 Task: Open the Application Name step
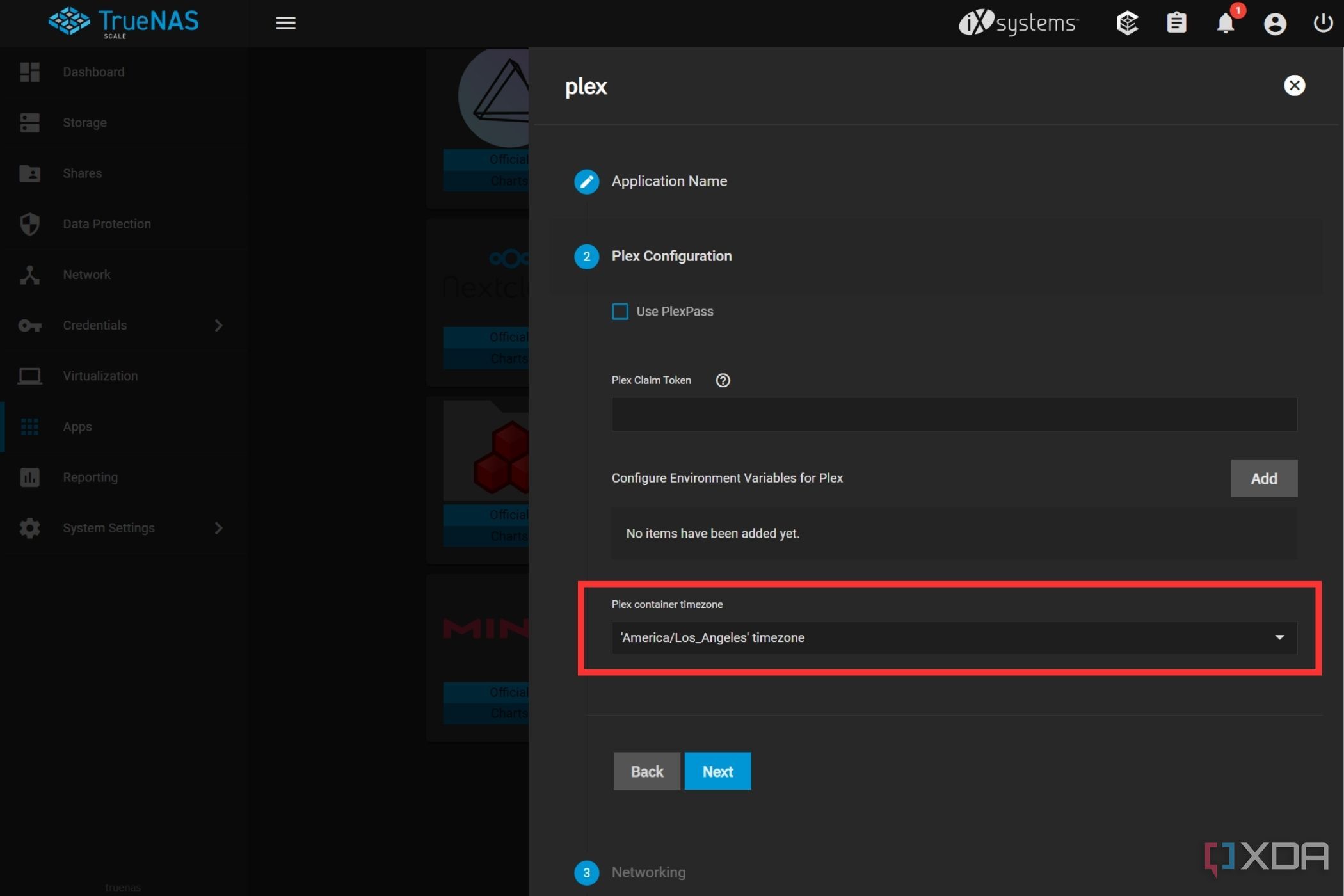pos(669,181)
